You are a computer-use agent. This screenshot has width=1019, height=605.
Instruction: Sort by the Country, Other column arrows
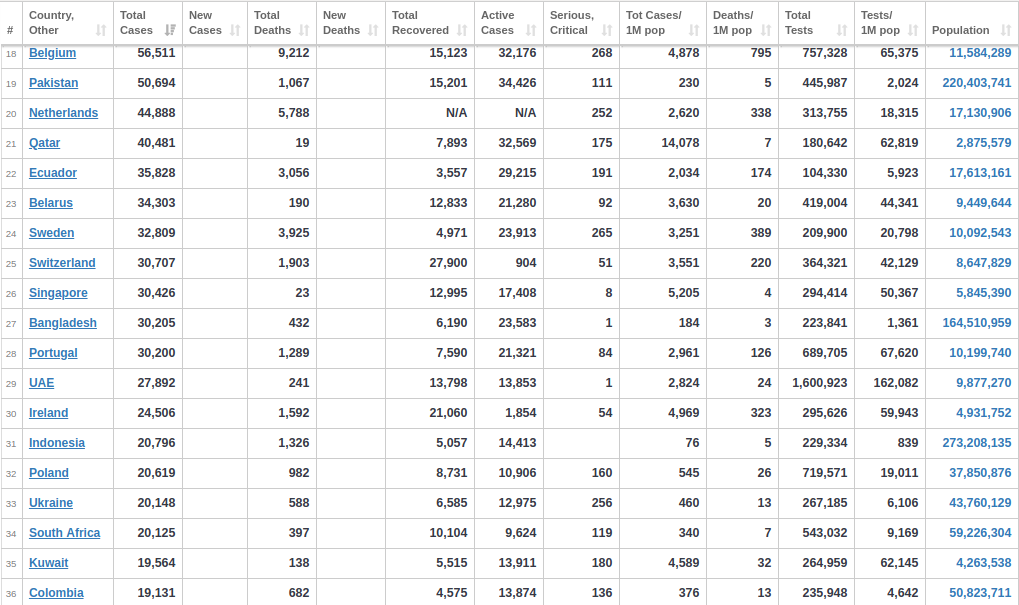coord(101,30)
